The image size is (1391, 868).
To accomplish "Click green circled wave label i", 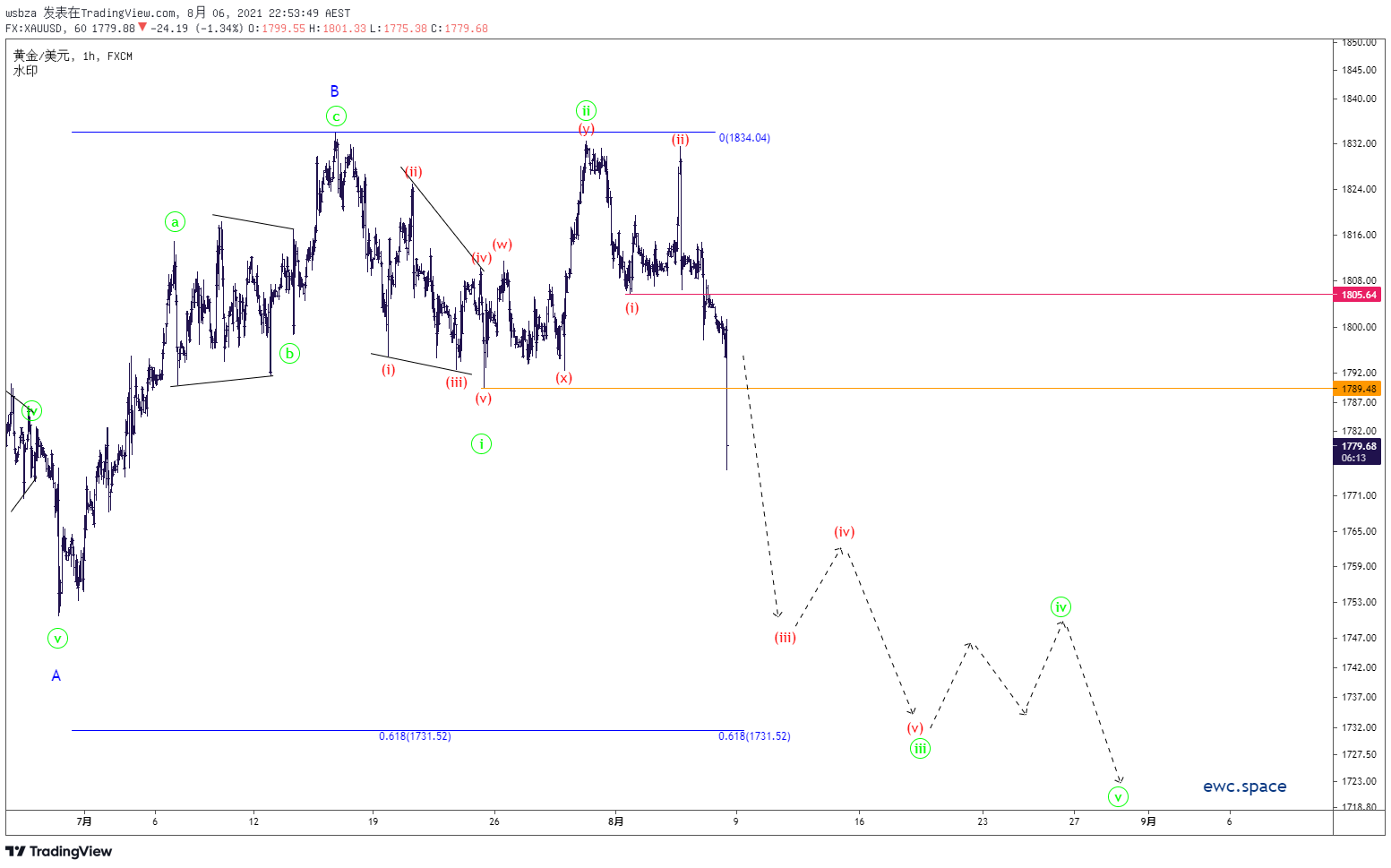I will [x=481, y=443].
